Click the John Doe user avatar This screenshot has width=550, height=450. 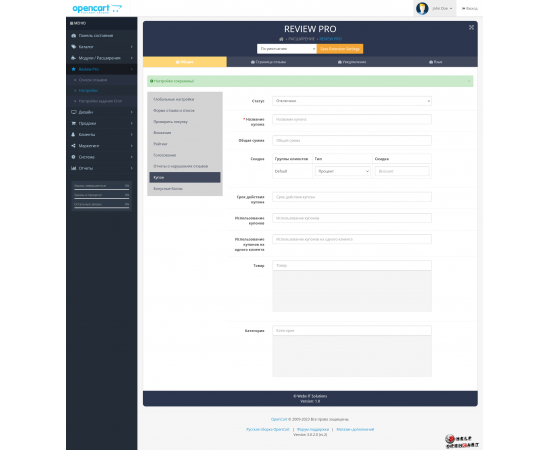tap(422, 8)
